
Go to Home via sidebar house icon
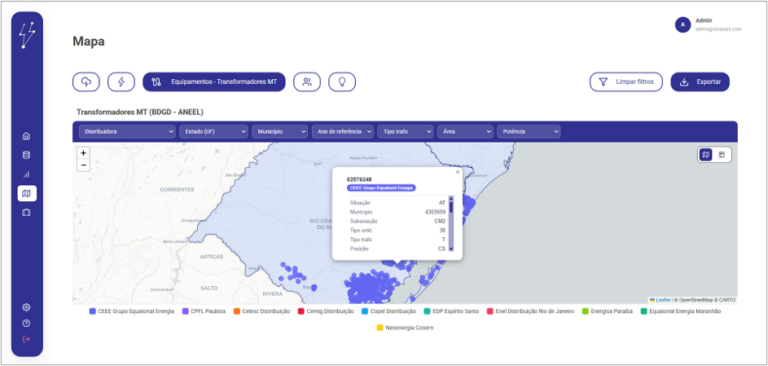26,136
